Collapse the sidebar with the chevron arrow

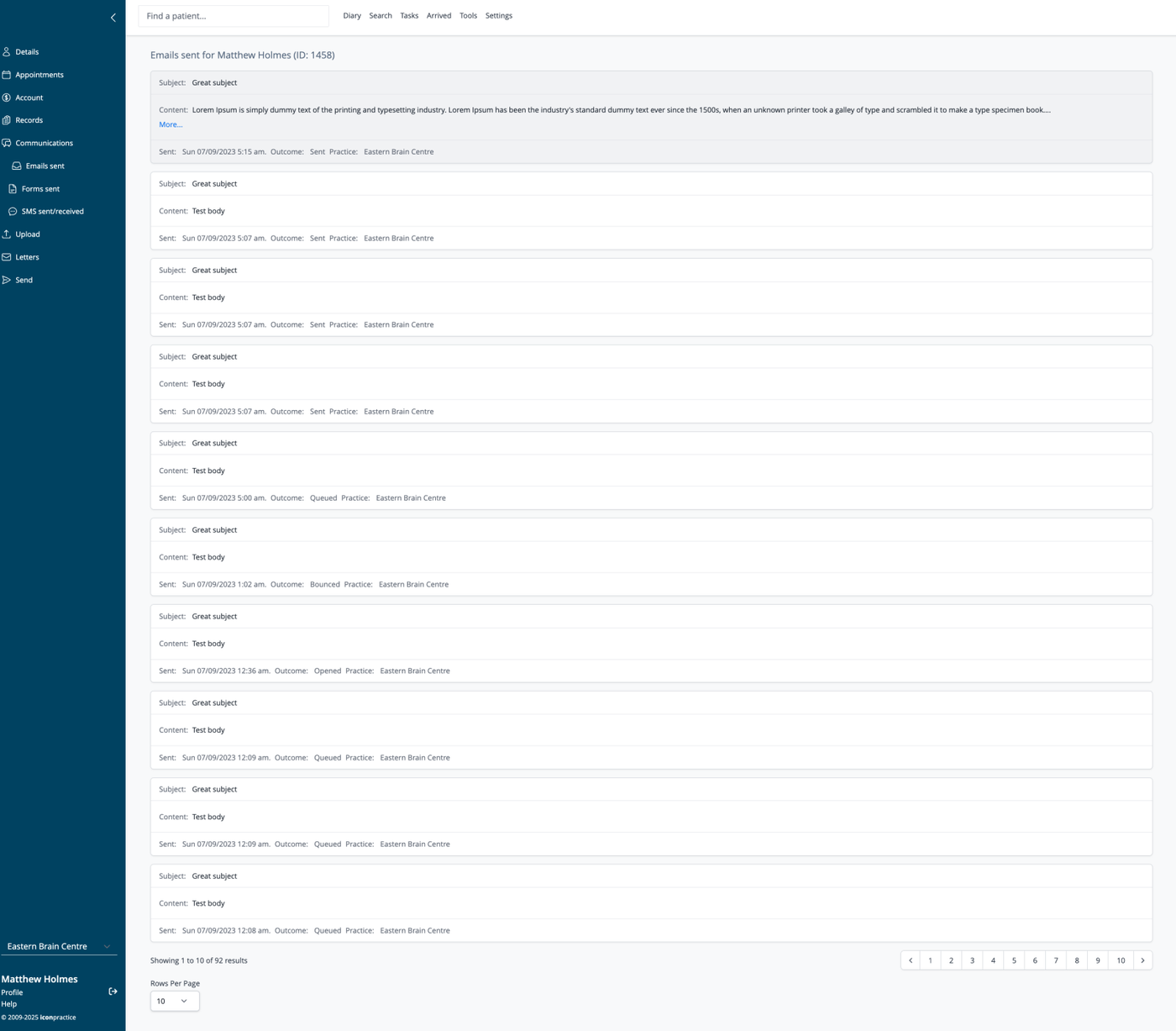(113, 18)
